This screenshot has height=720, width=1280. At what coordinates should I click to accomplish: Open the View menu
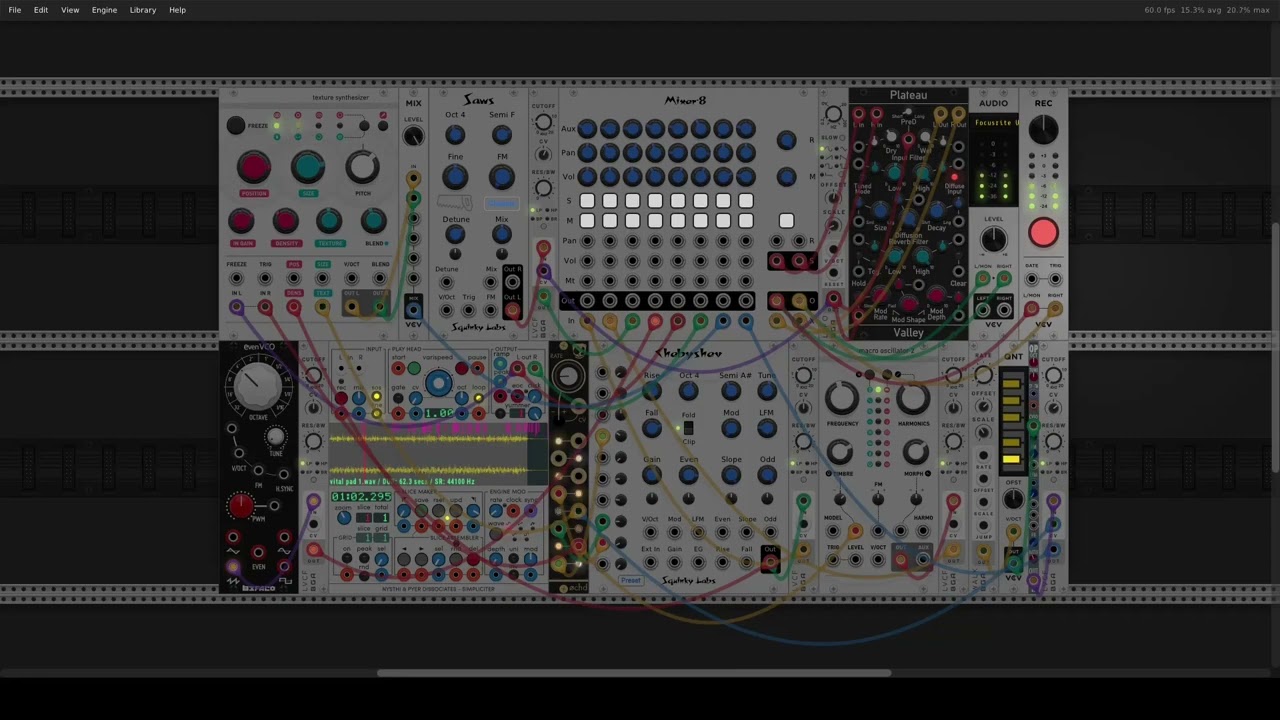(x=70, y=10)
